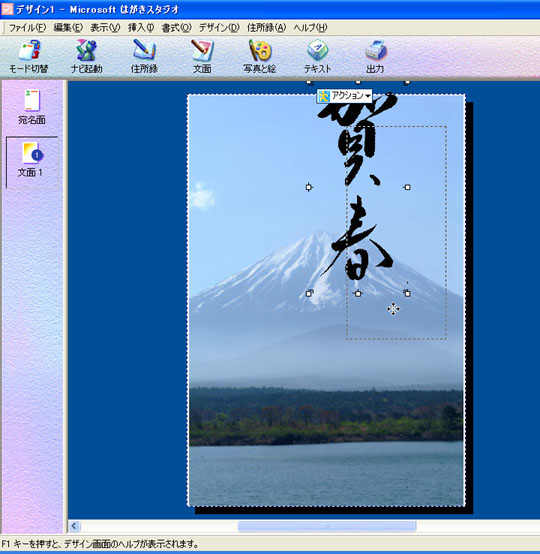
Task: Open the 編集 menu
Action: (x=68, y=28)
